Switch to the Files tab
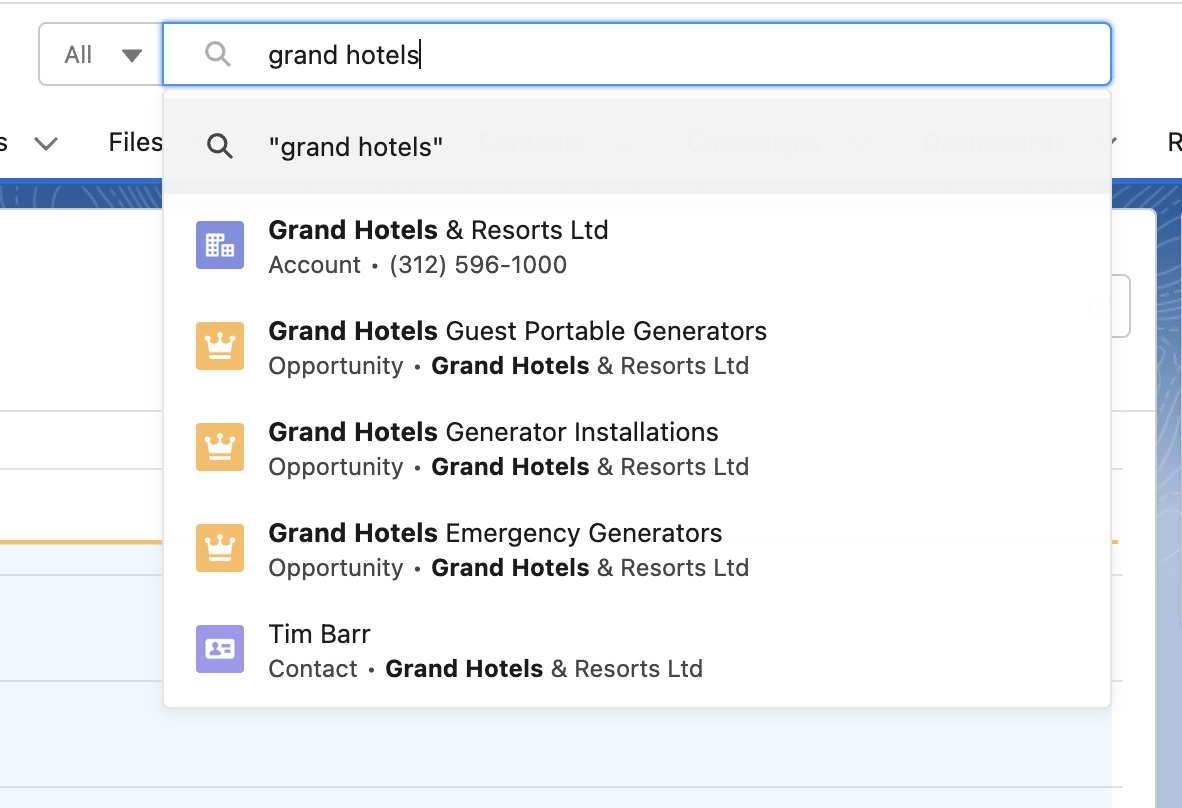Screen dimensions: 1182x808 pos(135,143)
